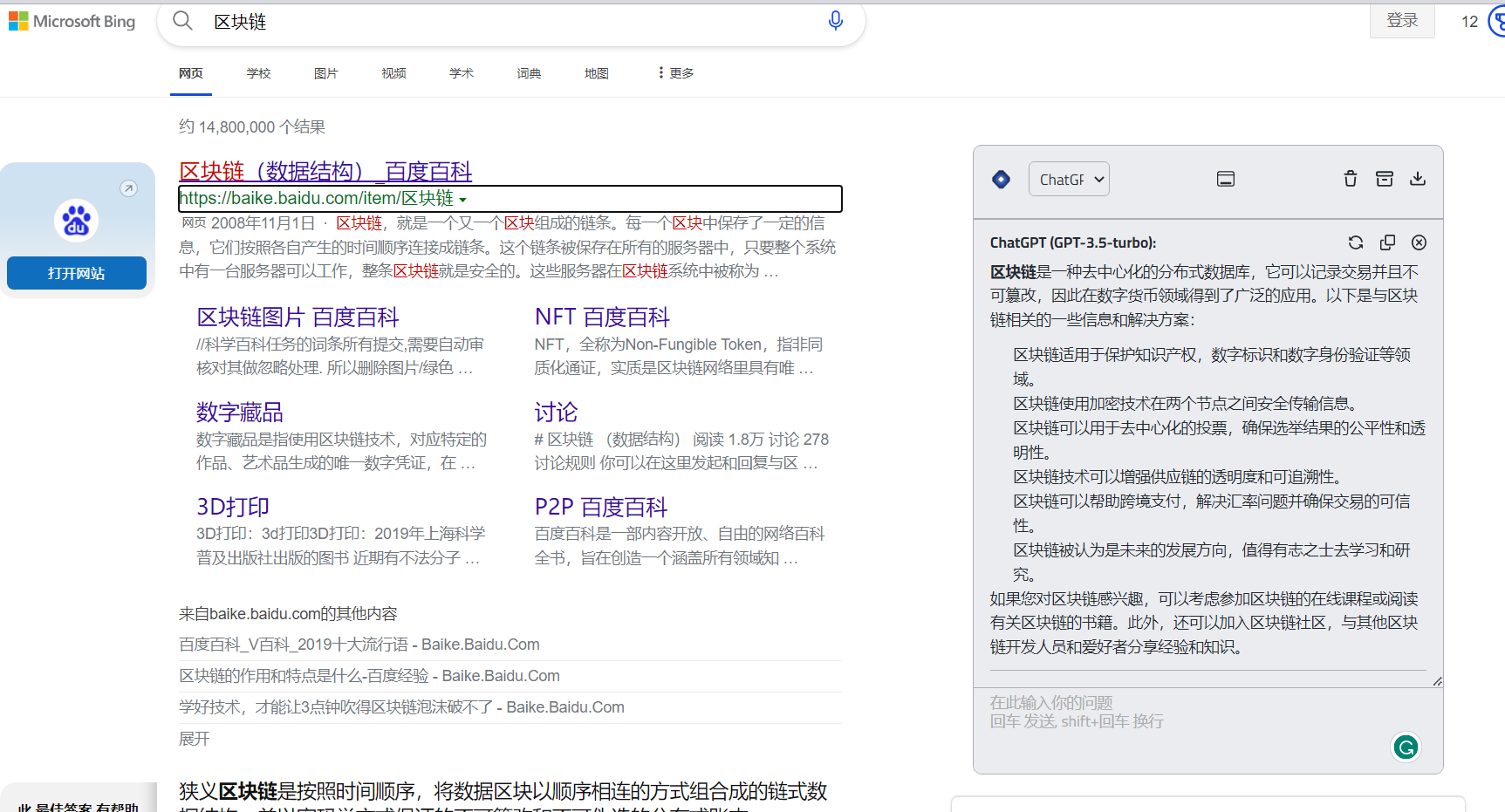Regenerate the ChatGPT answer
1505x812 pixels.
pos(1355,242)
